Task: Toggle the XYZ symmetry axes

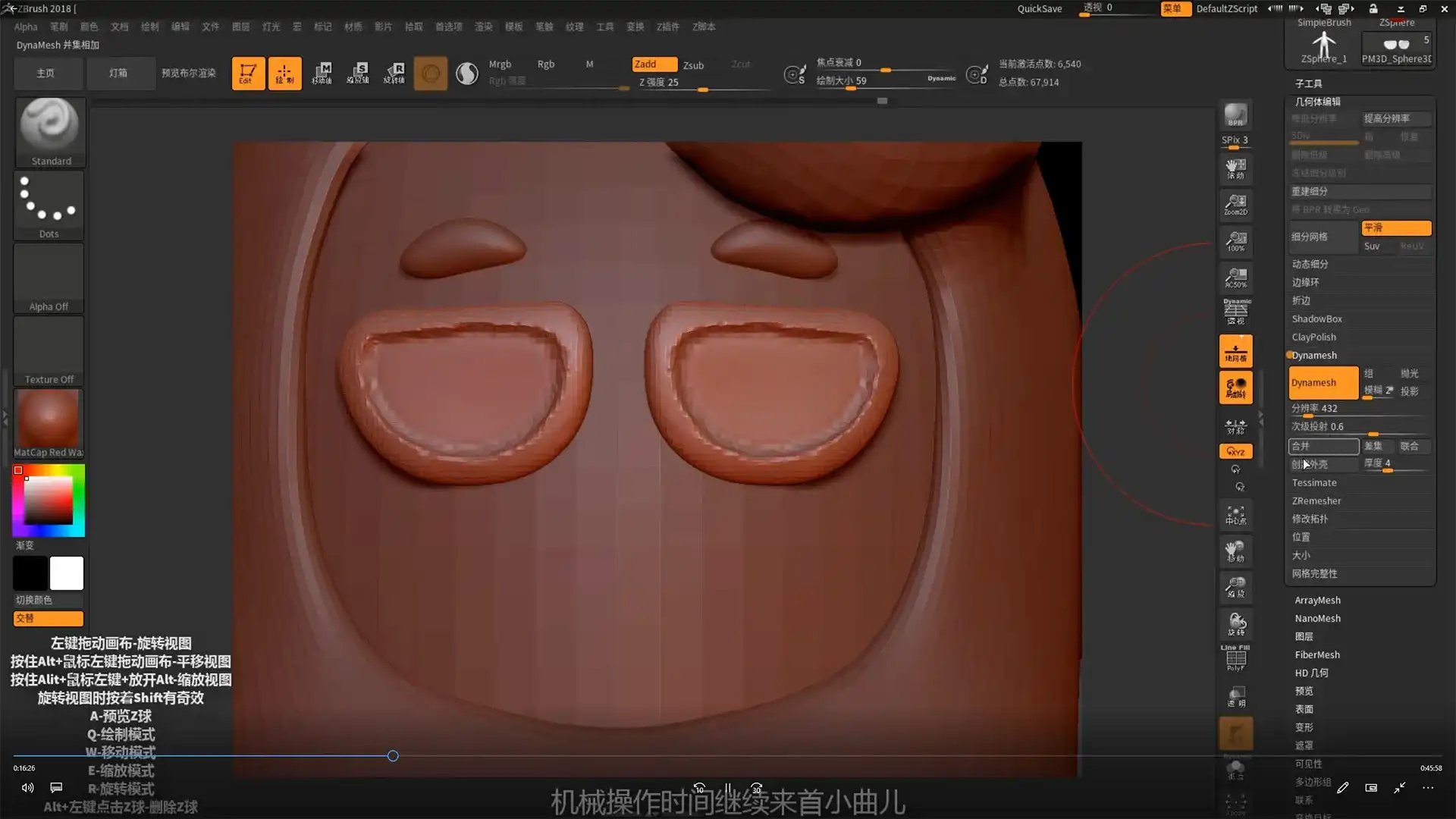Action: tap(1236, 451)
